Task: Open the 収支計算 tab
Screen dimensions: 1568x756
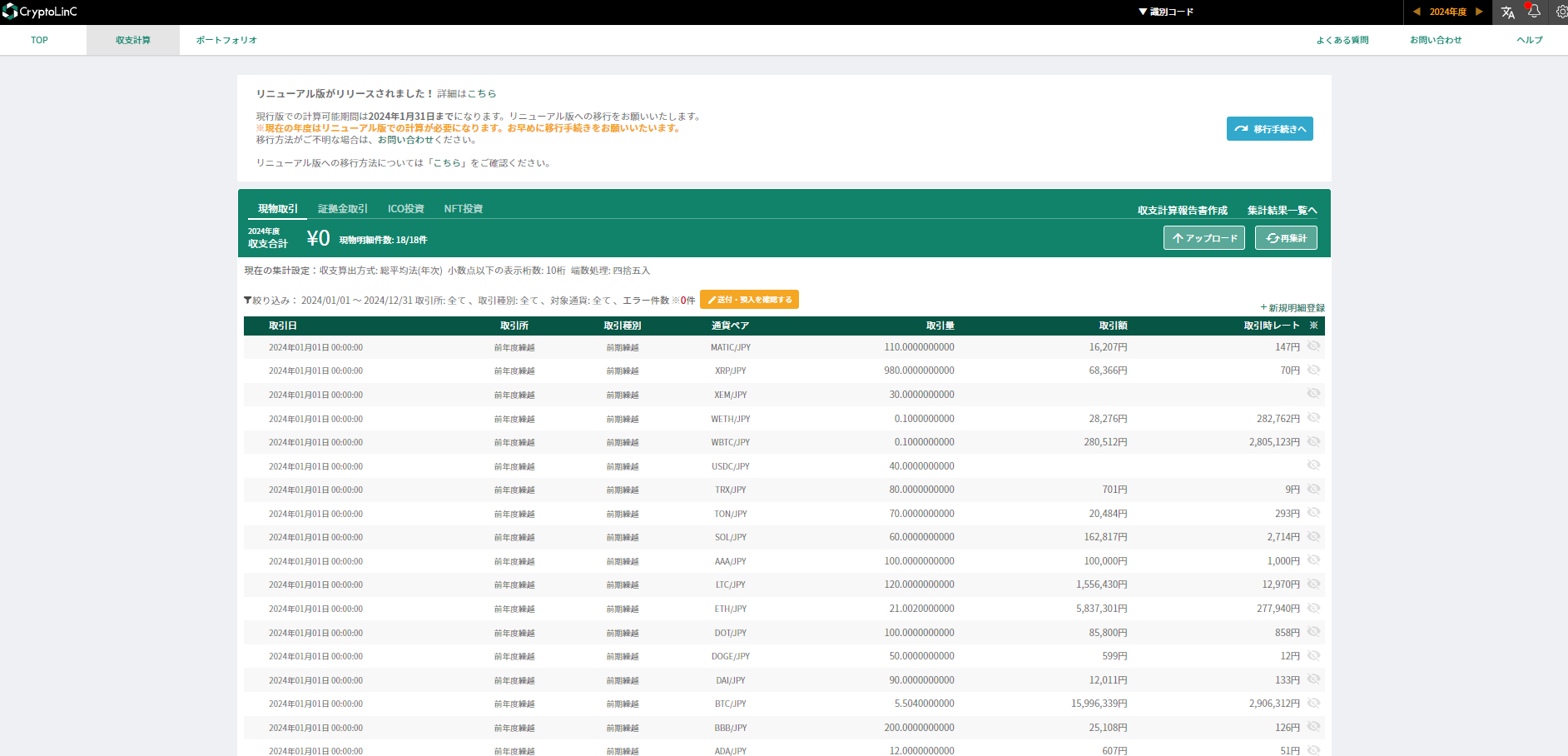Action: [133, 40]
